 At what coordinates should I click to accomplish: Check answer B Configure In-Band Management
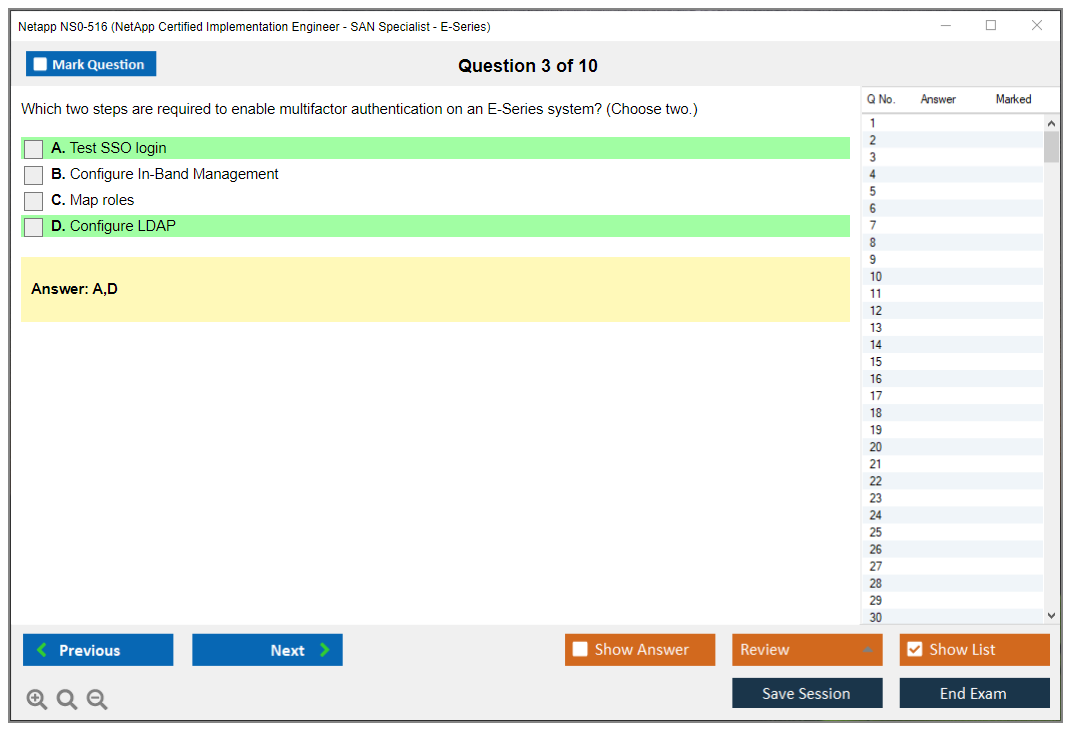pyautogui.click(x=34, y=175)
